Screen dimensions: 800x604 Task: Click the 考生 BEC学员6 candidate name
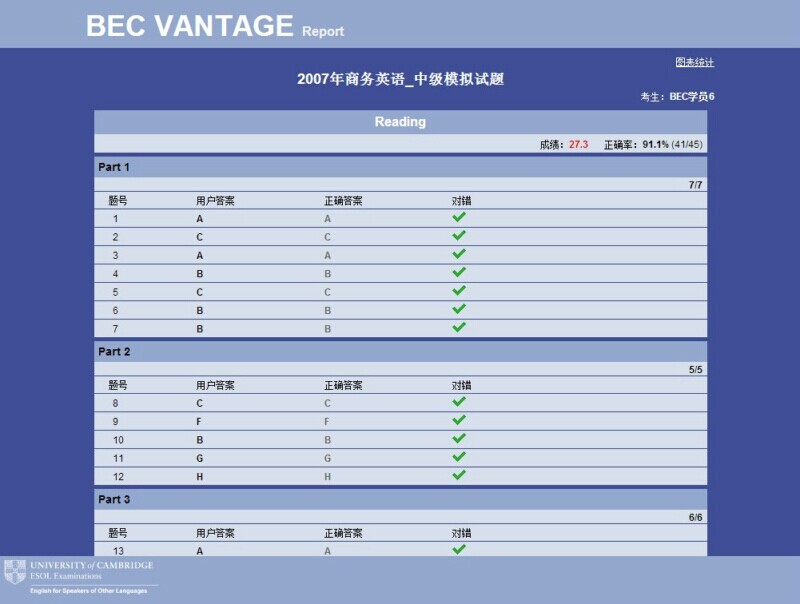pos(677,97)
